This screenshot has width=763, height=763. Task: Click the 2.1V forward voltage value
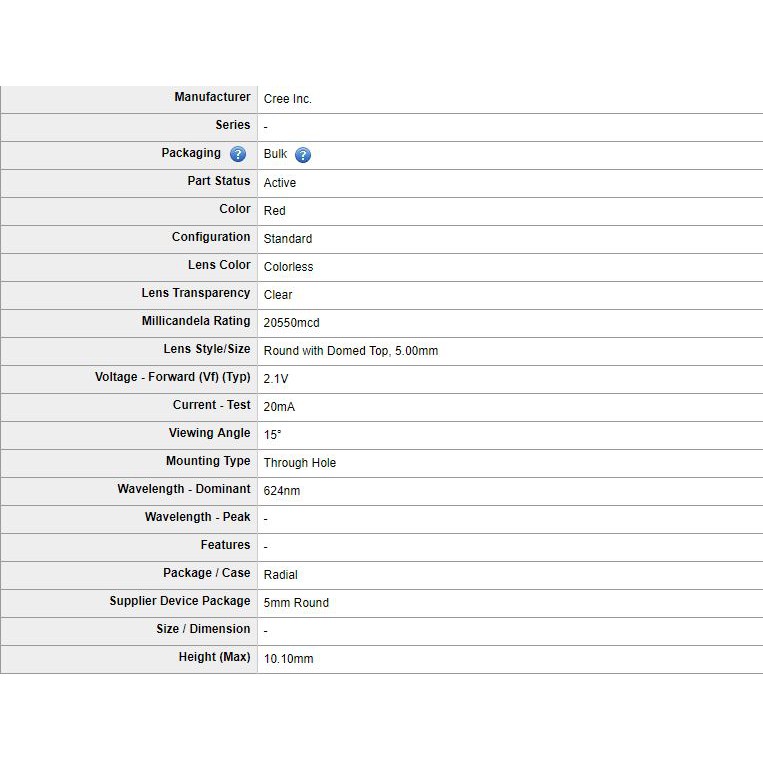(x=276, y=379)
